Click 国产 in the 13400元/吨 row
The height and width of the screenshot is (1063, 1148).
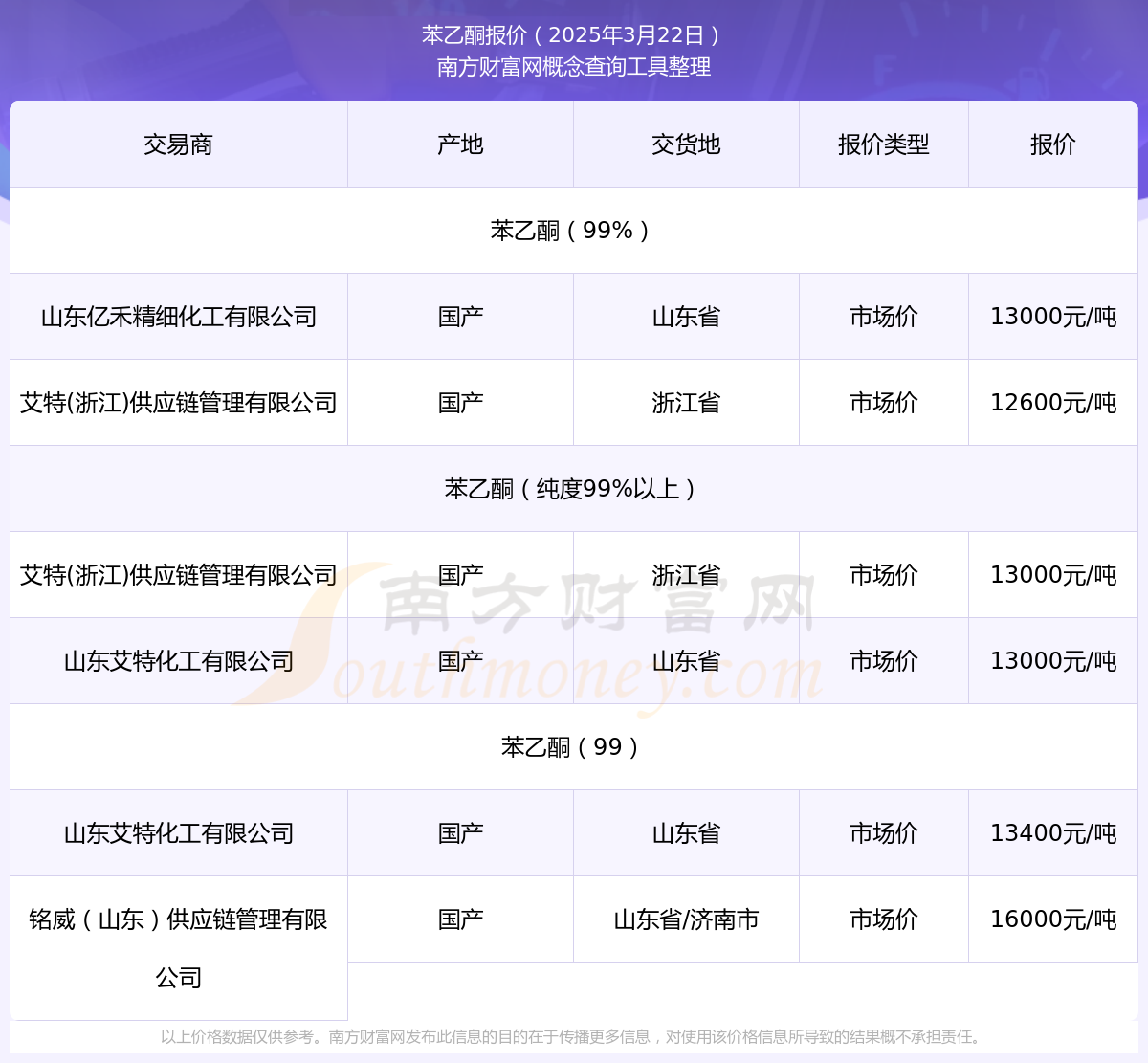click(x=460, y=833)
